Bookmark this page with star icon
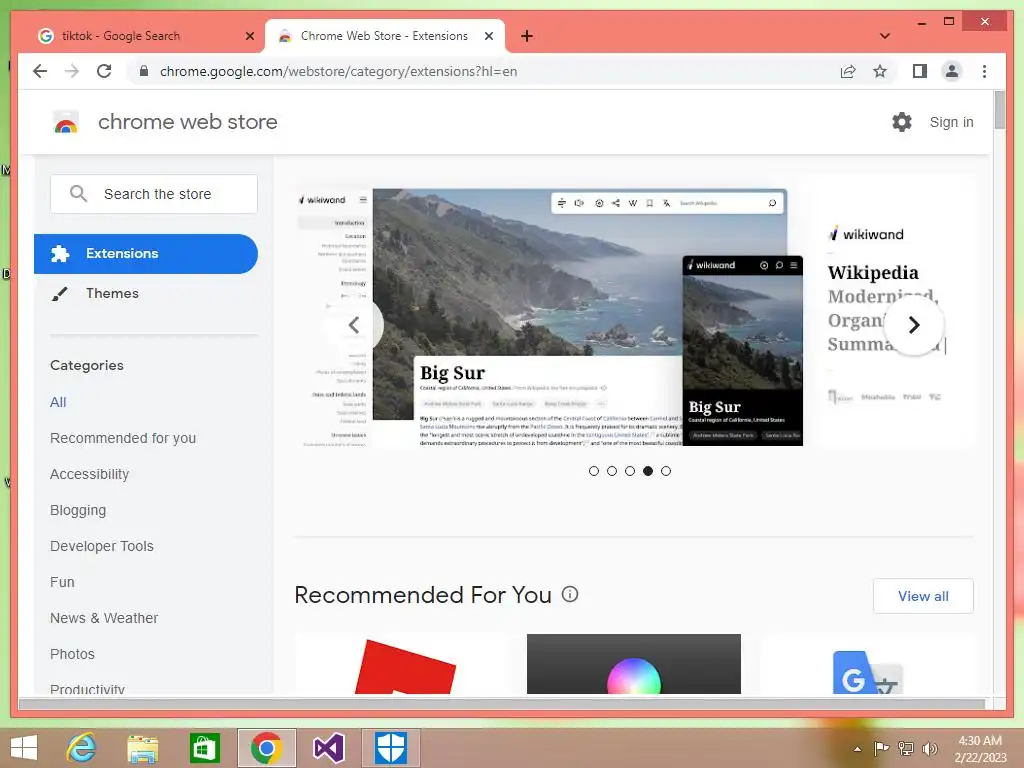1024x768 pixels. pyautogui.click(x=880, y=71)
